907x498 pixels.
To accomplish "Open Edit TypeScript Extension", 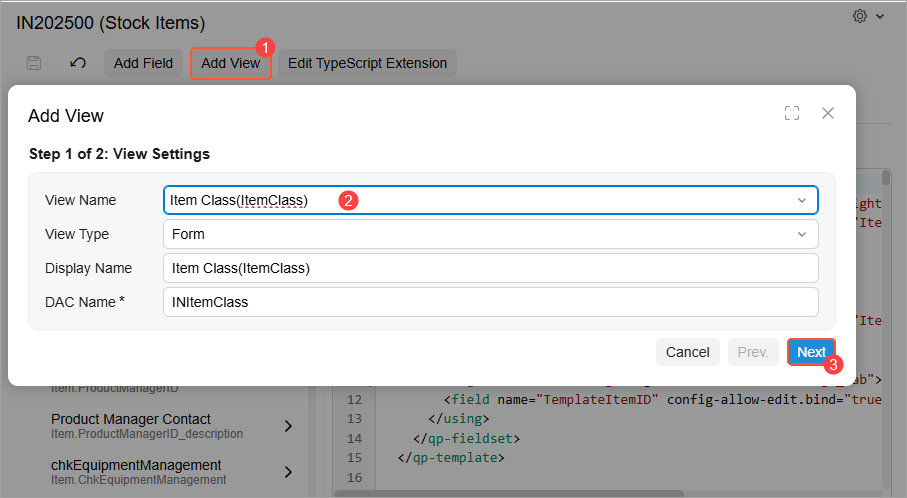I will (367, 63).
